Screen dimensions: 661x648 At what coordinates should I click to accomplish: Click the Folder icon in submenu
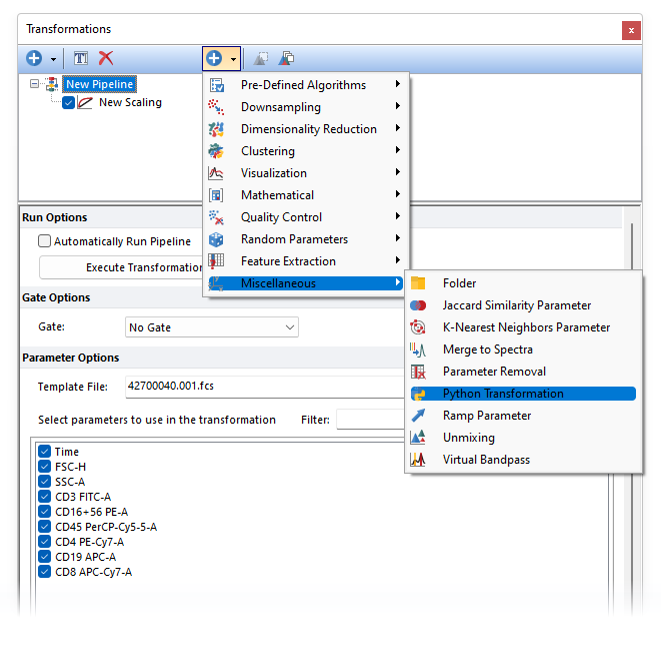point(419,284)
